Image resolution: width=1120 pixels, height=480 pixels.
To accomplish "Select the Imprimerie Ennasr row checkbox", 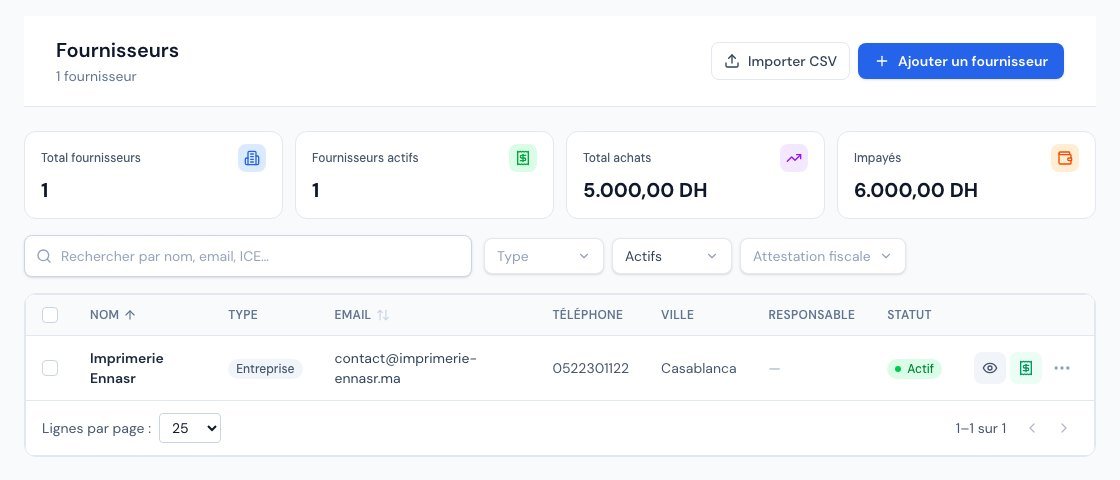I will [50, 369].
